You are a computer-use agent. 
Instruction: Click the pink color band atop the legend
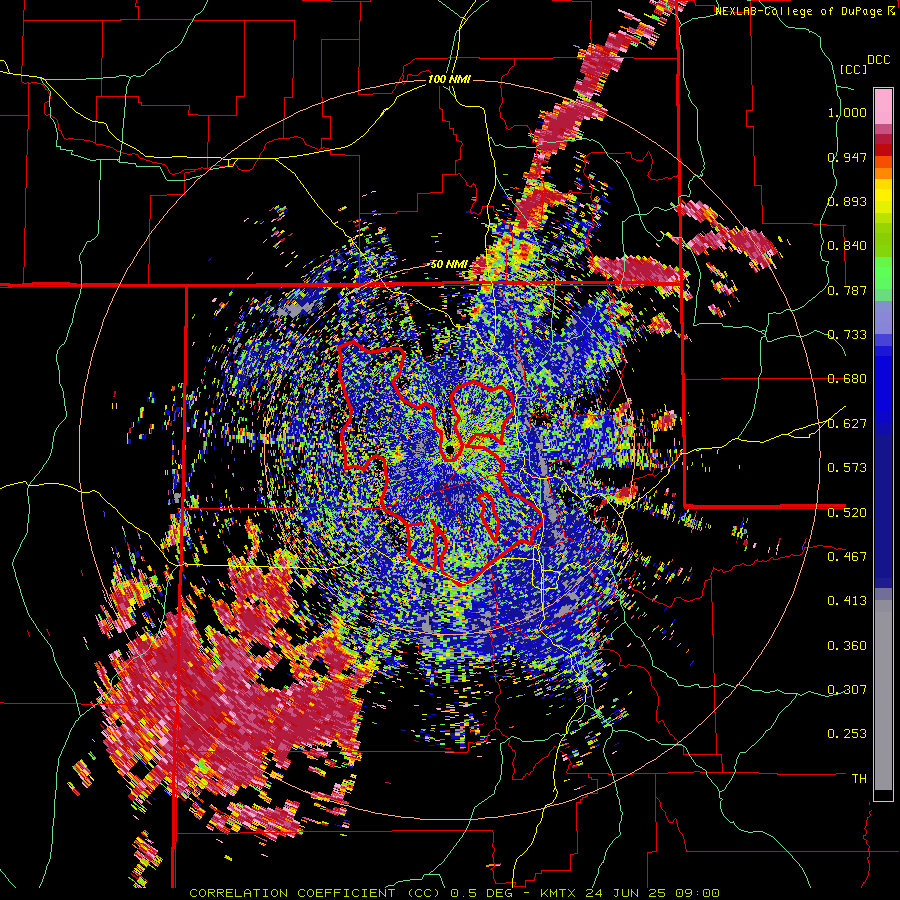click(x=883, y=106)
